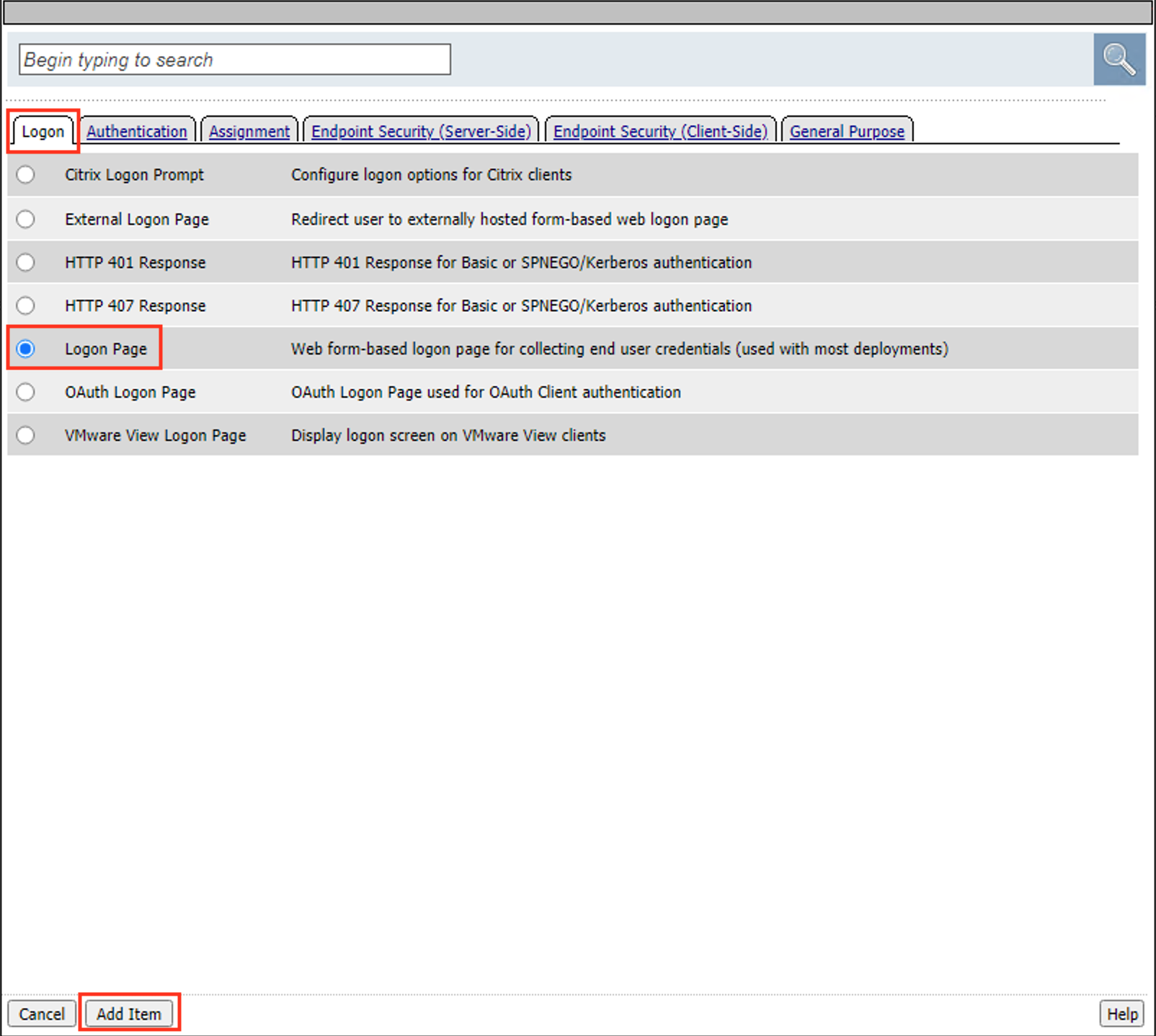
Task: Click 'Configure logon options for Citrix clients' text
Action: pos(432,174)
